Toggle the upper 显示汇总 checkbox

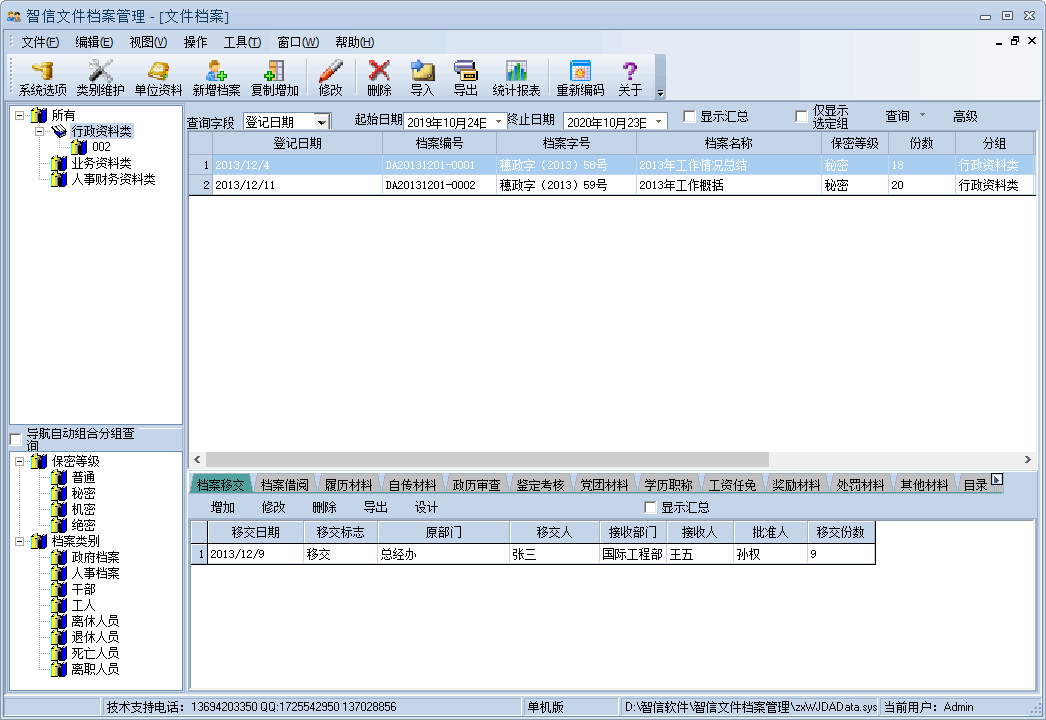690,117
